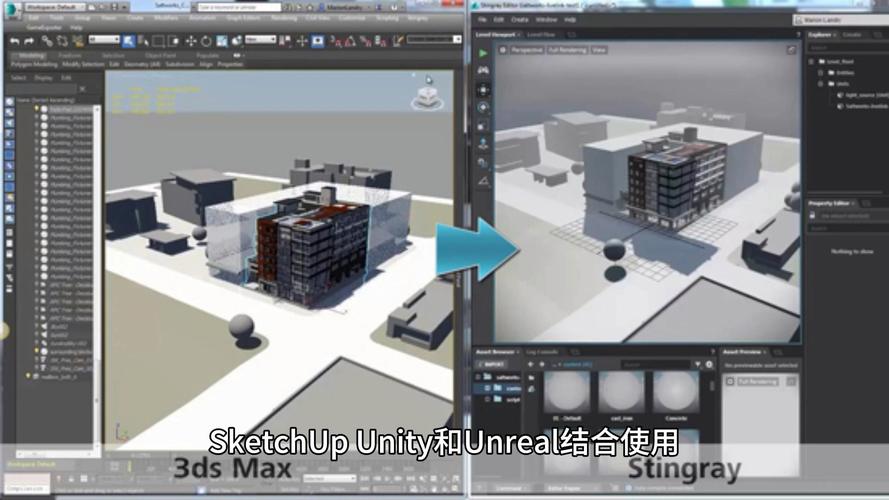The height and width of the screenshot is (500, 889).
Task: Toggle Spinner Snap in 3ds Max
Action: click(x=381, y=41)
